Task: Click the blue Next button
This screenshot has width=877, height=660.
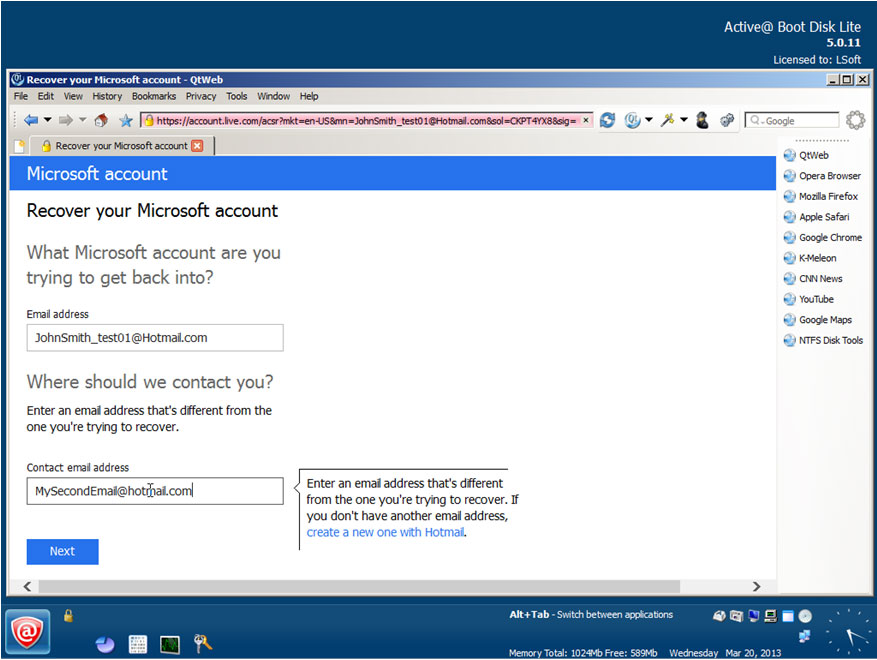Action: pyautogui.click(x=63, y=551)
